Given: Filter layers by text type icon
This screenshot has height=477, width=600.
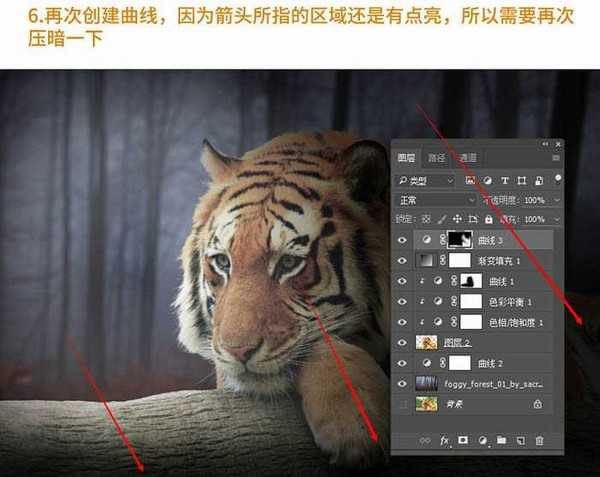Looking at the screenshot, I should [506, 181].
